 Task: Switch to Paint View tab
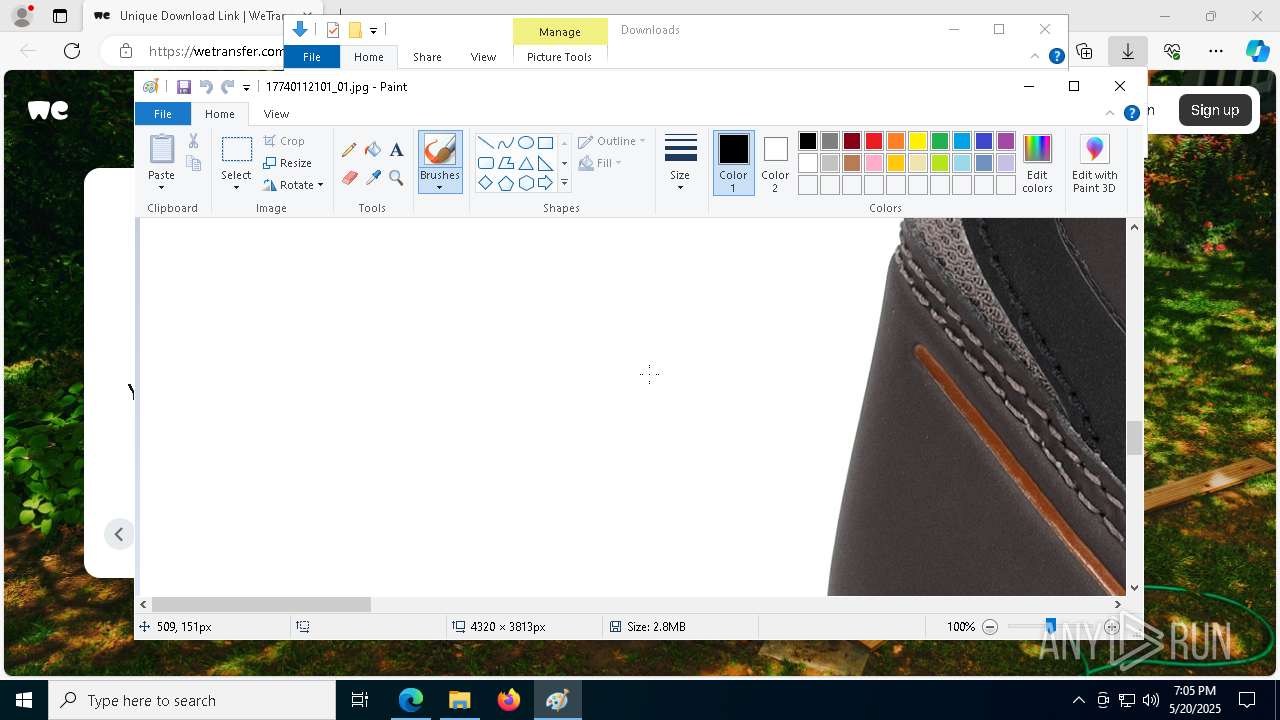pyautogui.click(x=276, y=114)
